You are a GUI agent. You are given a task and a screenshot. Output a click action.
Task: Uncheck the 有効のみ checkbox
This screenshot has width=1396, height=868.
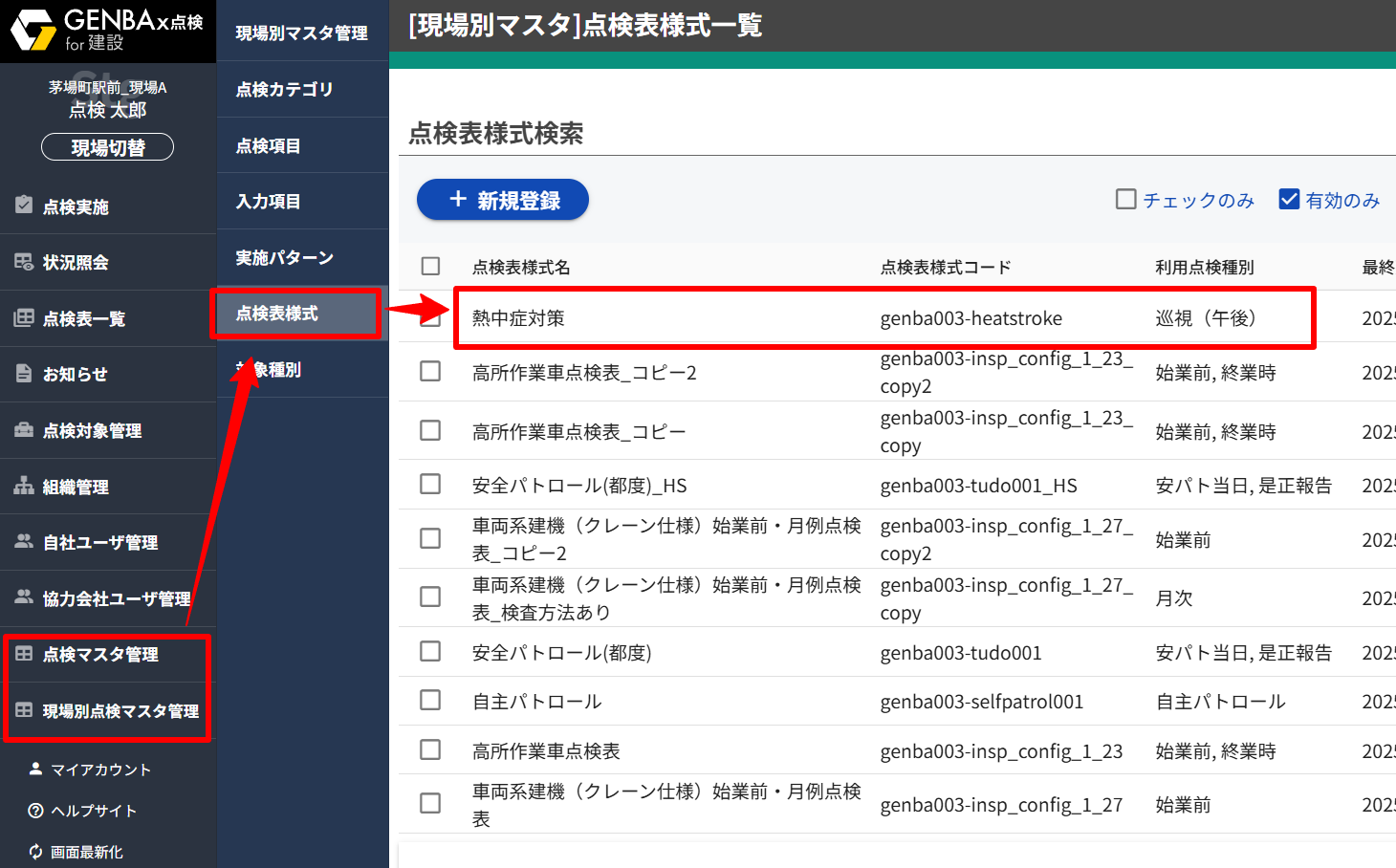pyautogui.click(x=1289, y=199)
